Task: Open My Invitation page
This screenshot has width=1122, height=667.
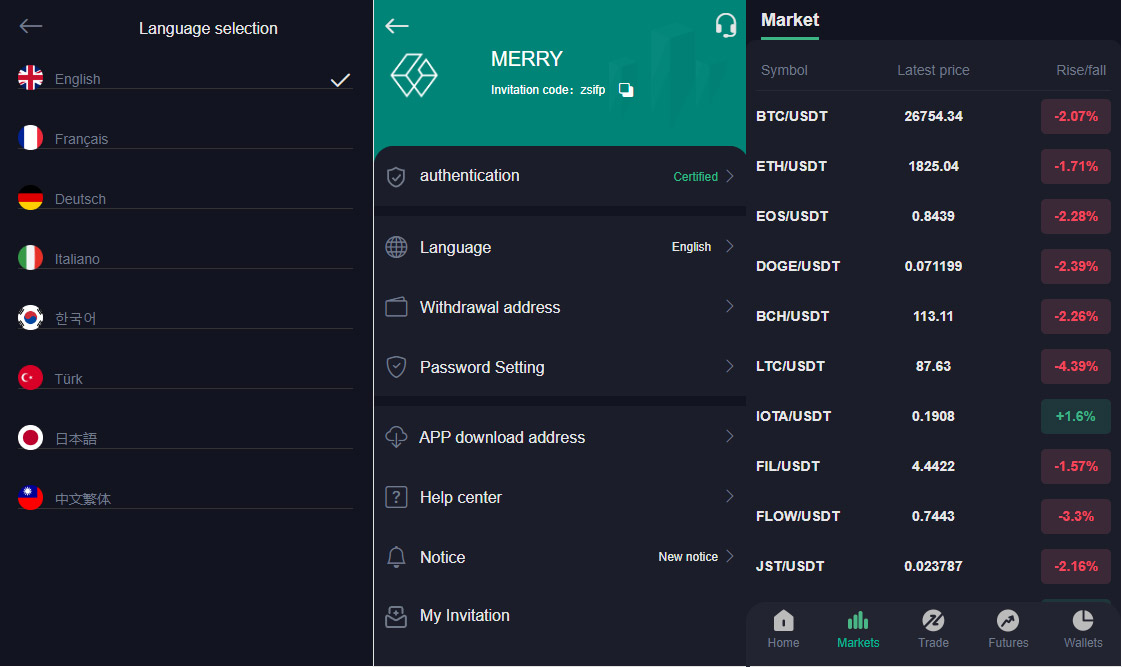Action: coord(465,616)
